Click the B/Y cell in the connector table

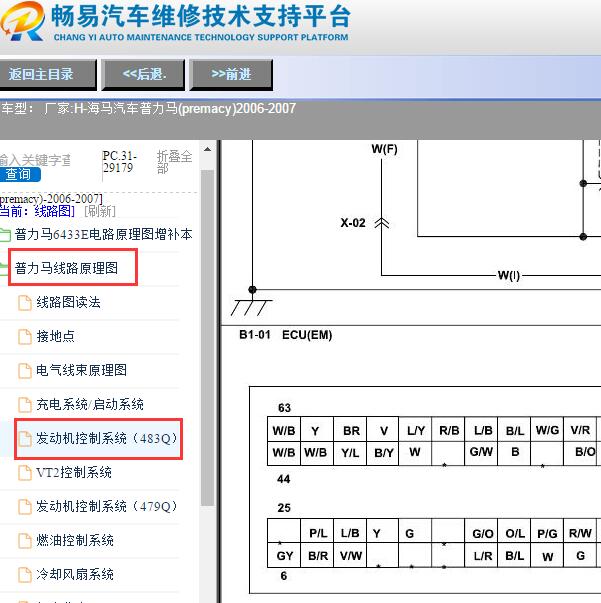click(383, 453)
